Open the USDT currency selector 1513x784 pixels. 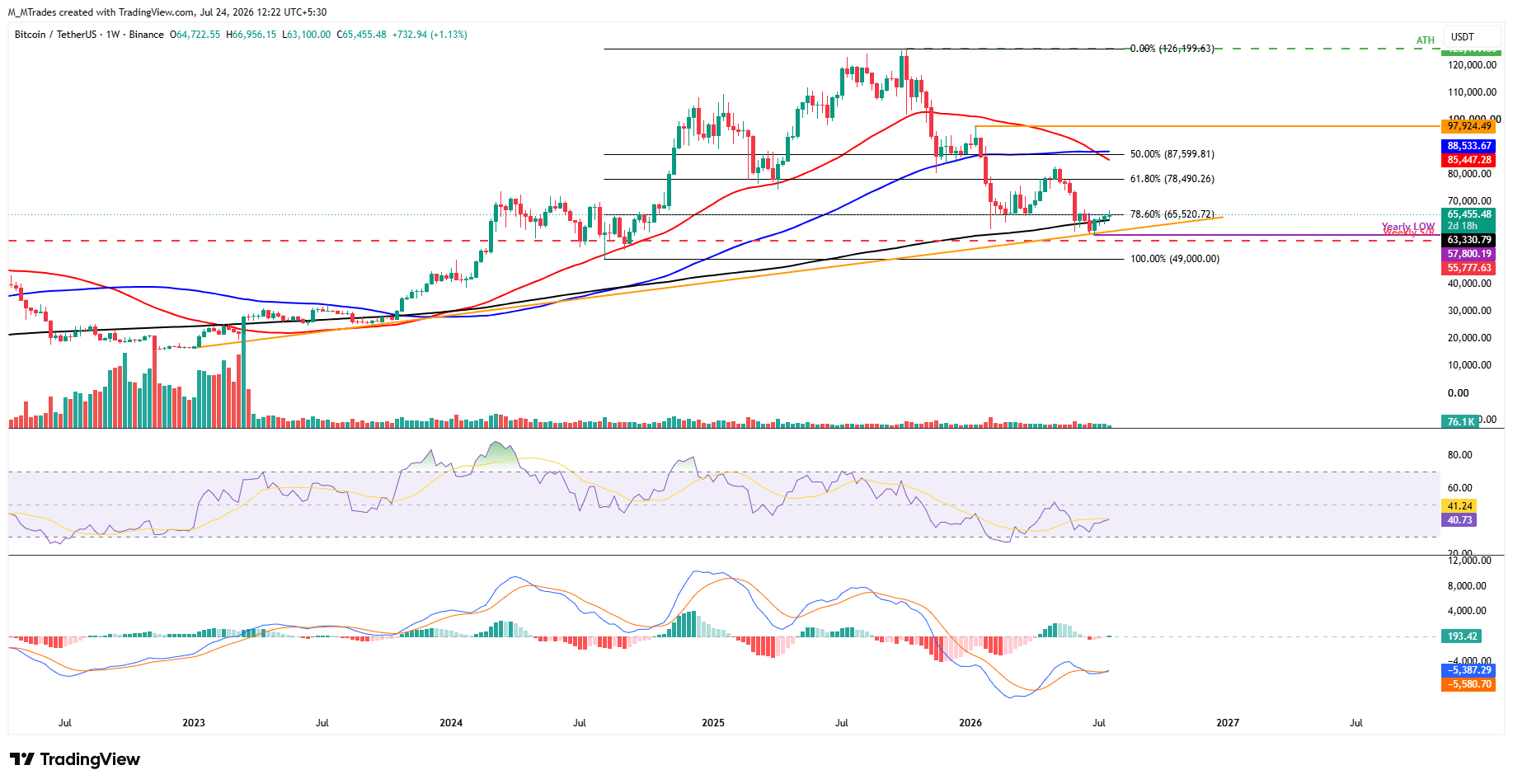pyautogui.click(x=1472, y=37)
